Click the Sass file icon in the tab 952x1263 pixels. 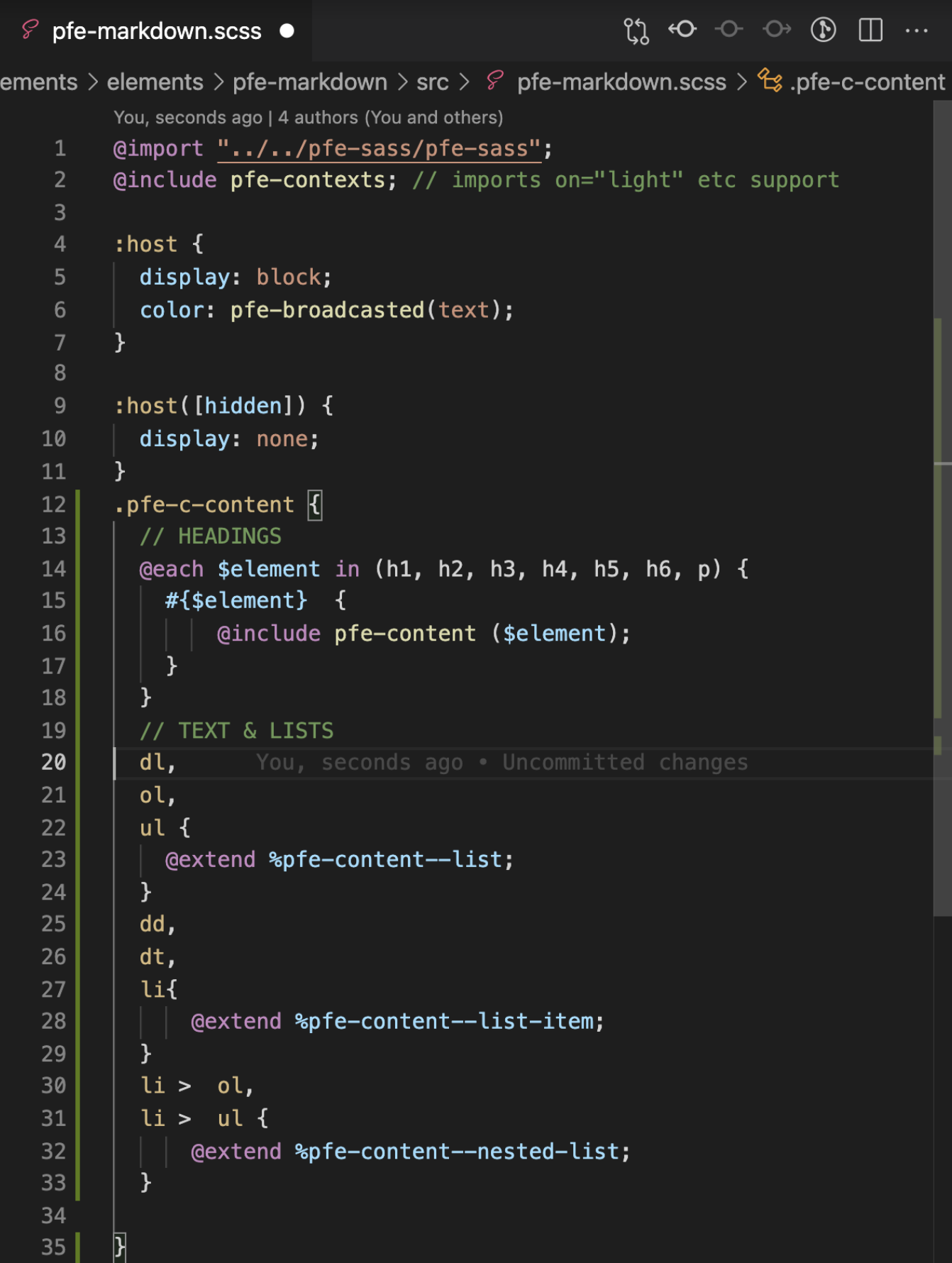30,30
